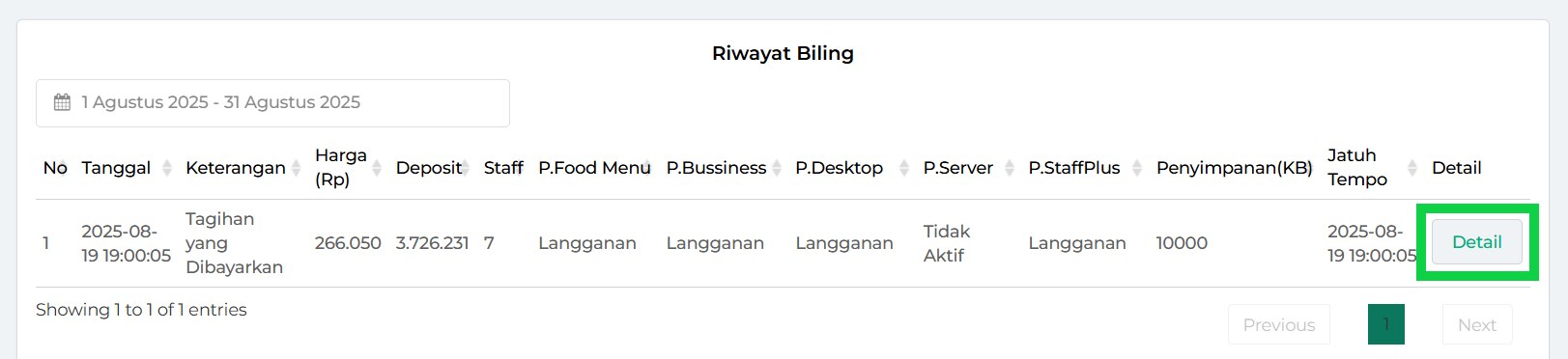This screenshot has height=359, width=1568.
Task: Sort by Keterangan column arrows
Action: [296, 168]
